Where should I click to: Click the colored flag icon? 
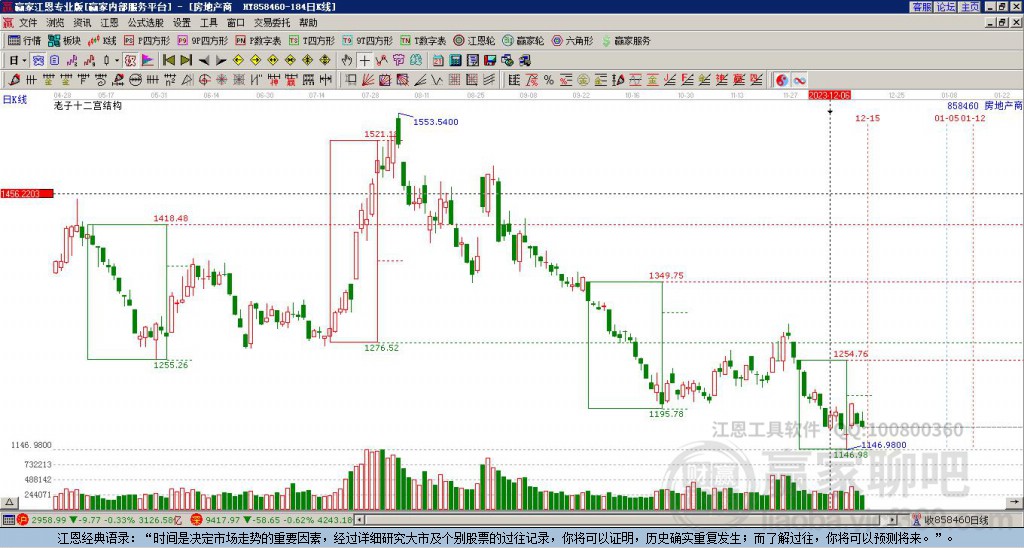pos(148,61)
